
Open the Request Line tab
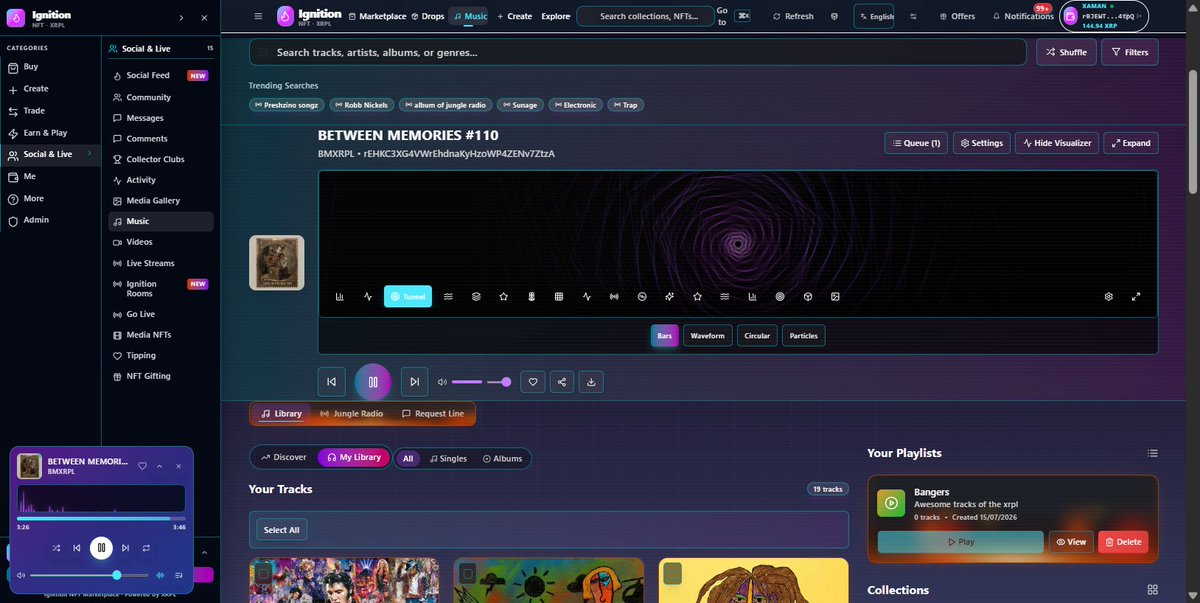[433, 414]
